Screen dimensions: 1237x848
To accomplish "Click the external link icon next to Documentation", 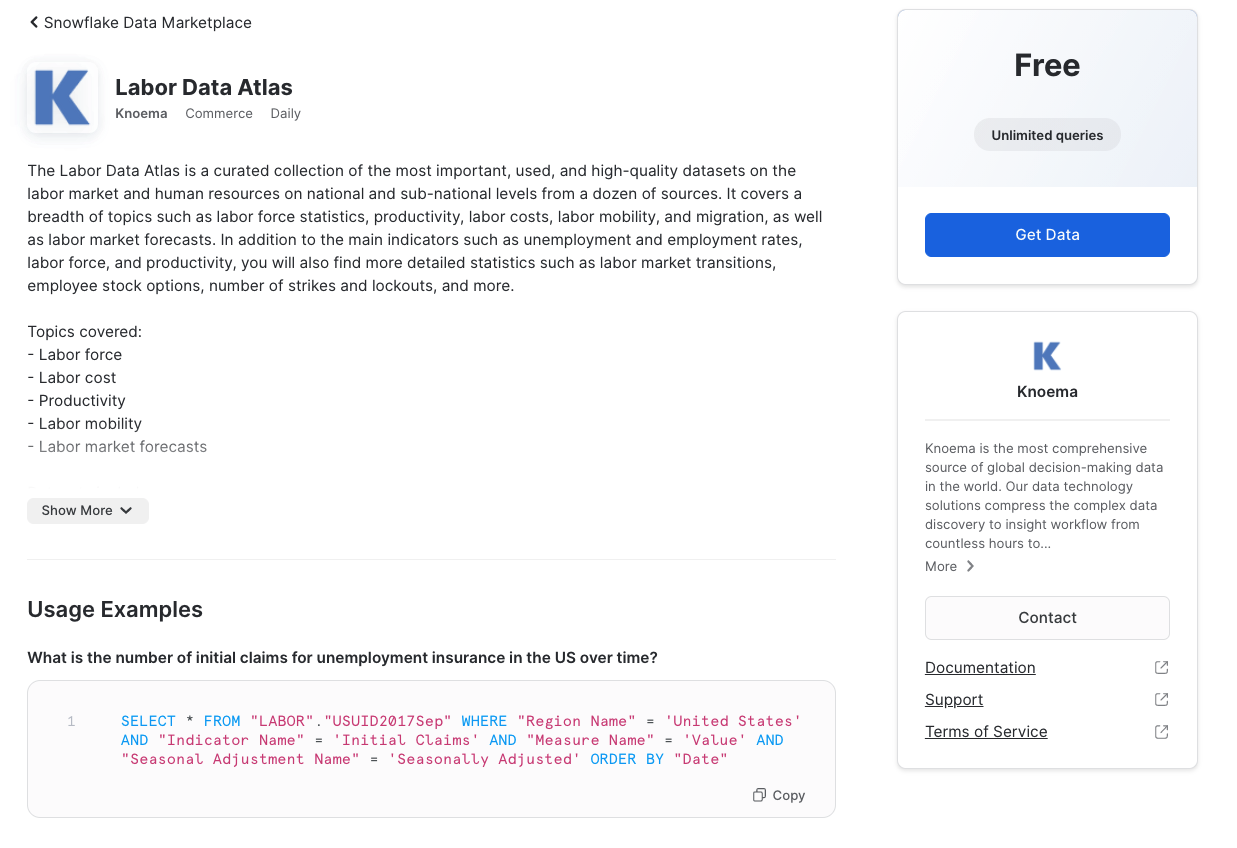I will [x=1161, y=668].
